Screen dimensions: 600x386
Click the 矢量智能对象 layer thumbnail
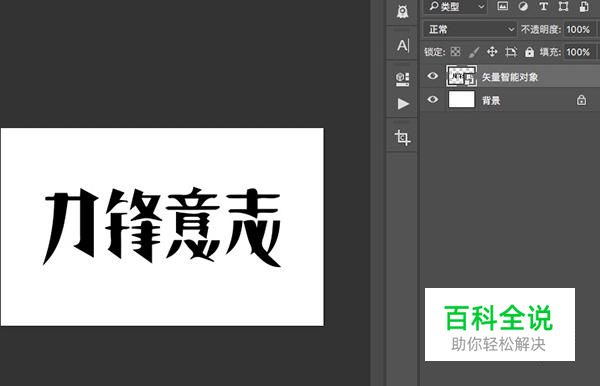click(x=461, y=76)
